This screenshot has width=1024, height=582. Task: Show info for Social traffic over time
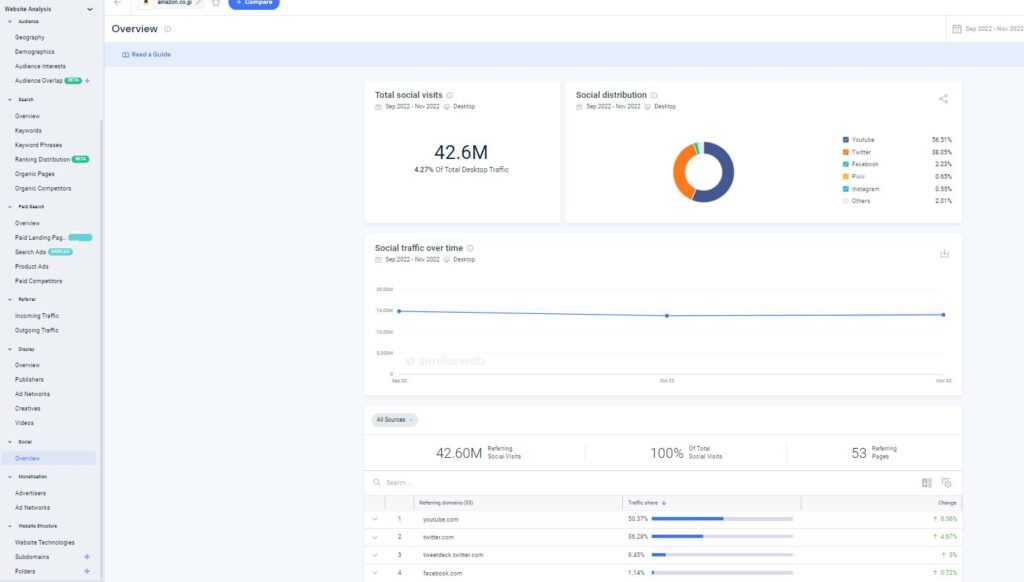[470, 248]
